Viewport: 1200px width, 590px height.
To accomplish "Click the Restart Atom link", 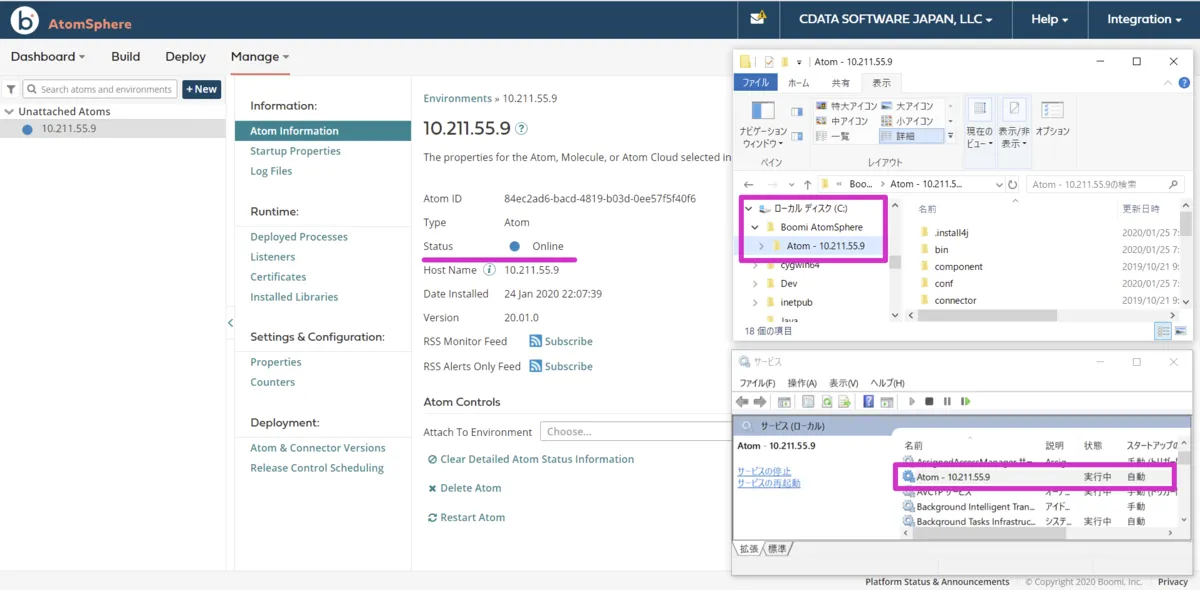I will [466, 518].
